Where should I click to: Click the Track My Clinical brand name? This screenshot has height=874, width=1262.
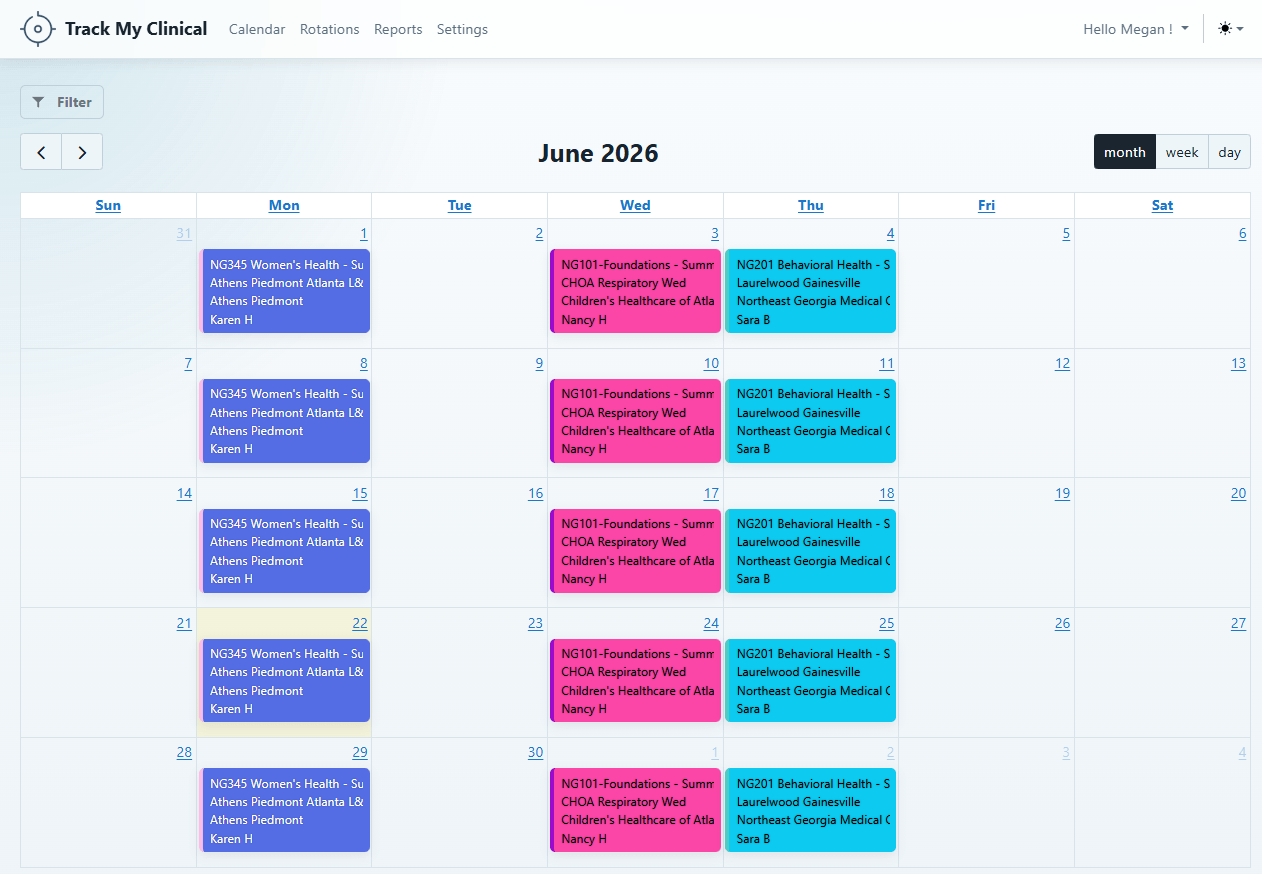[136, 29]
